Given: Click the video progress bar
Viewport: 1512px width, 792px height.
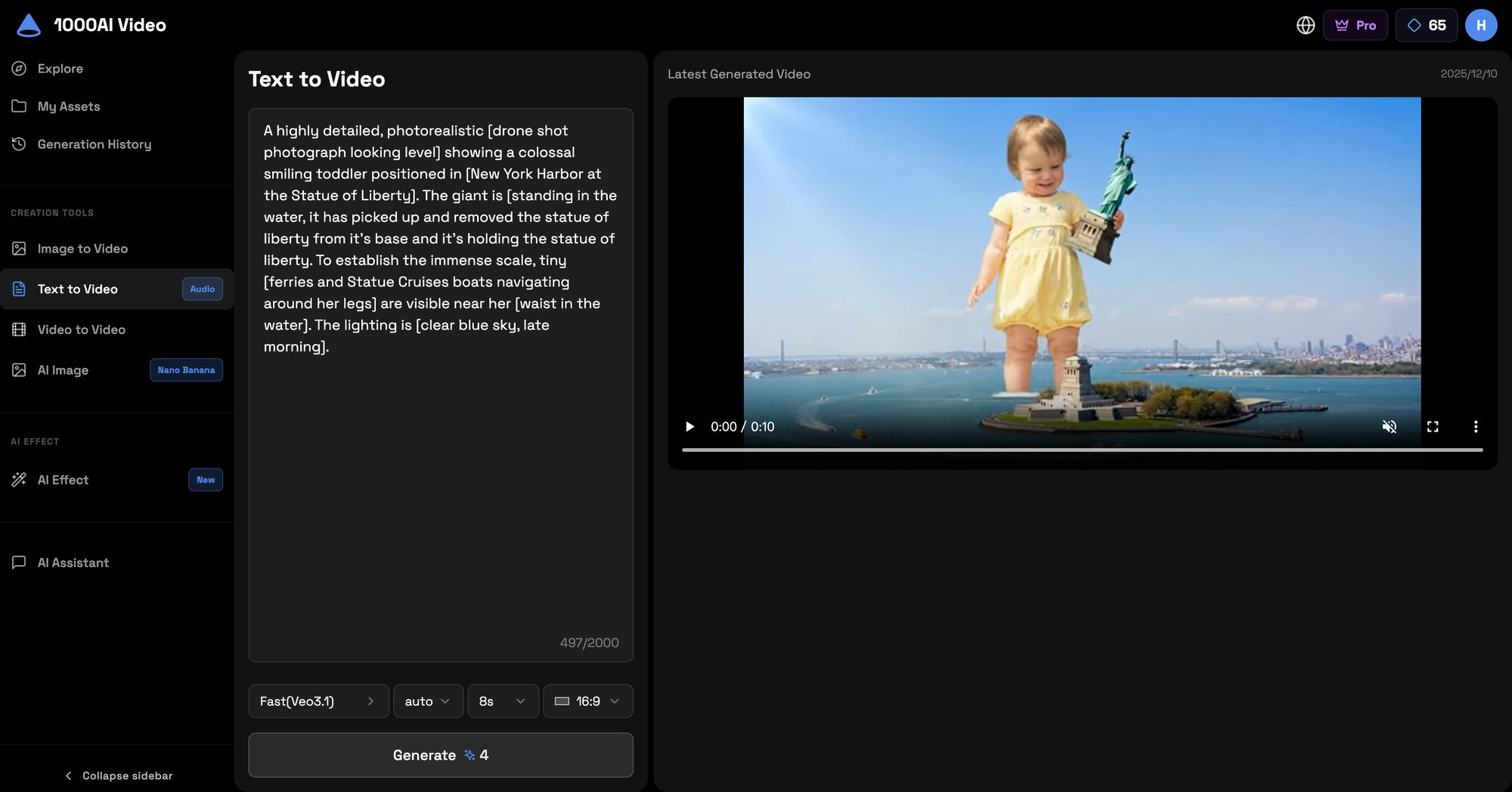Looking at the screenshot, I should (x=1081, y=450).
